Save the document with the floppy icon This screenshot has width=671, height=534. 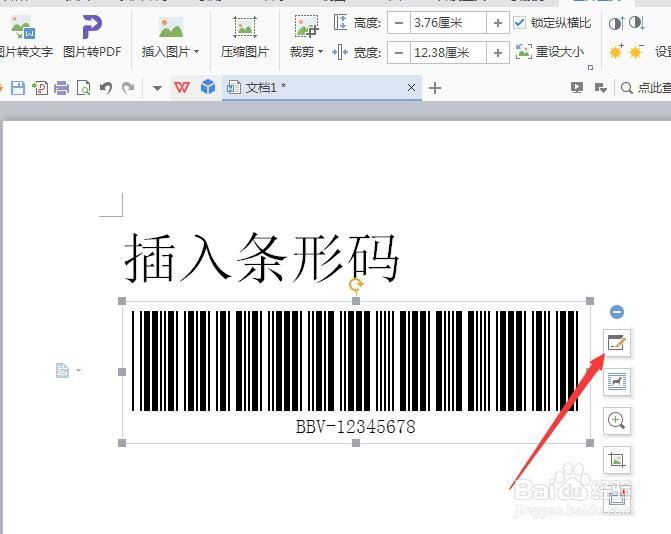click(18, 88)
